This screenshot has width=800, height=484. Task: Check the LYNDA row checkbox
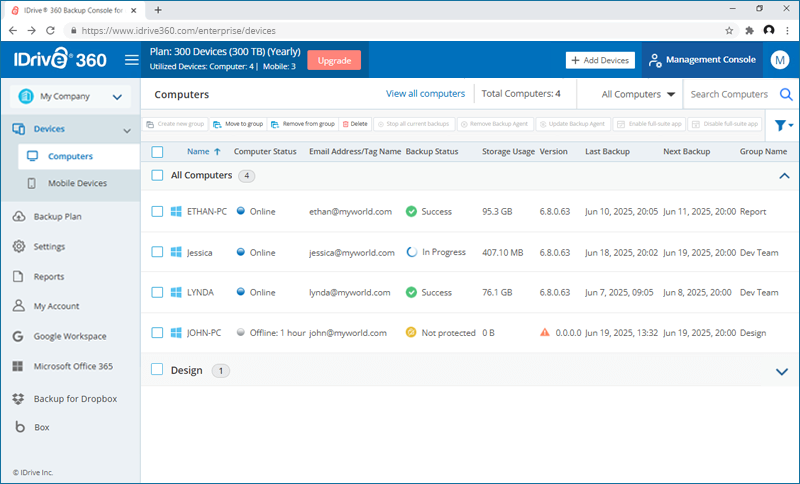(157, 292)
